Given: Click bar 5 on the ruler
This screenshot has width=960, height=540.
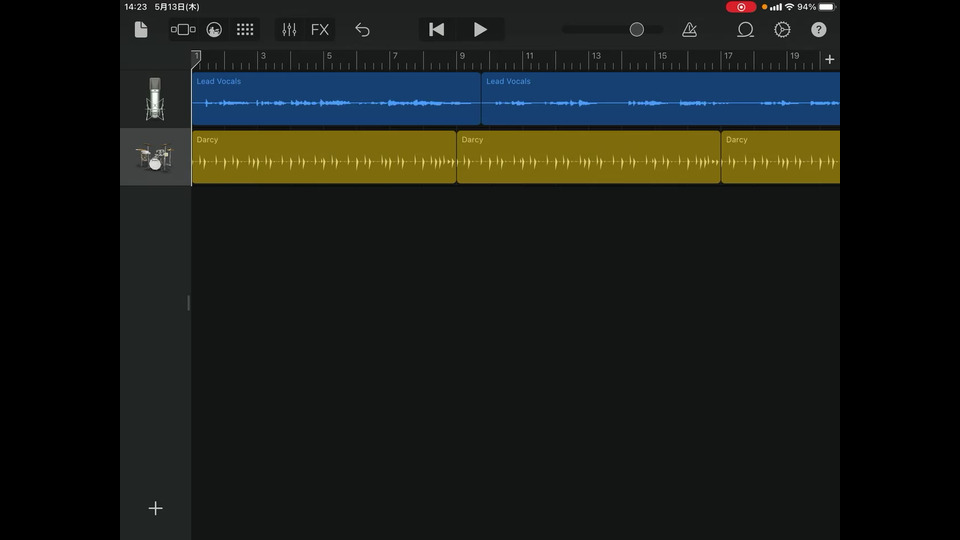Looking at the screenshot, I should pos(329,56).
